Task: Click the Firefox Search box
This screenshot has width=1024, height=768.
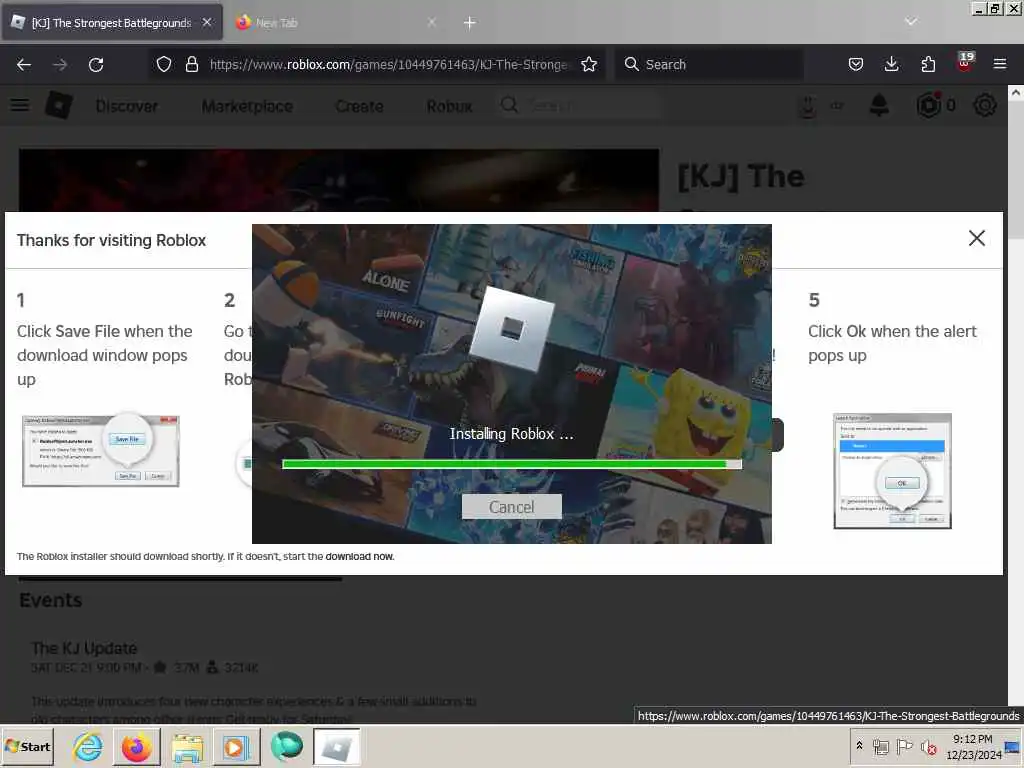Action: (709, 64)
